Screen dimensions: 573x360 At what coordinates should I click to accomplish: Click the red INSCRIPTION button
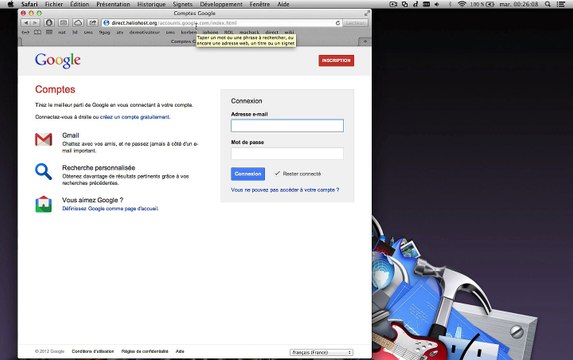point(336,61)
